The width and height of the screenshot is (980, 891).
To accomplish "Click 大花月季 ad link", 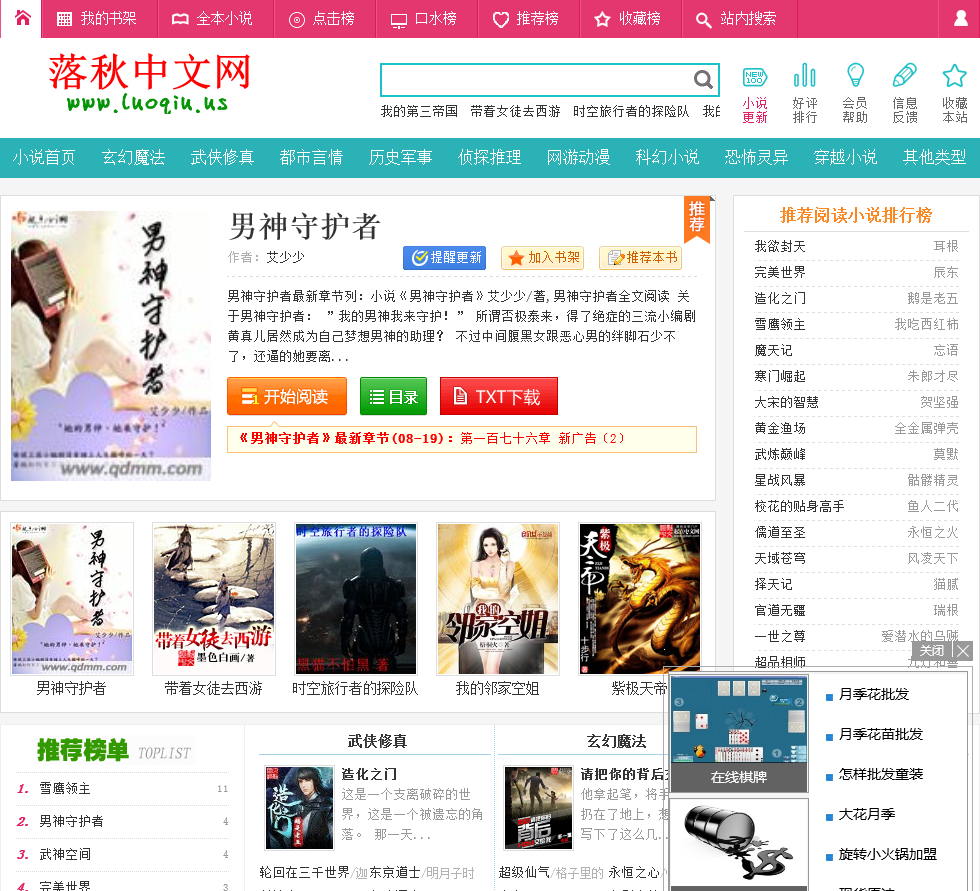I will tap(867, 814).
